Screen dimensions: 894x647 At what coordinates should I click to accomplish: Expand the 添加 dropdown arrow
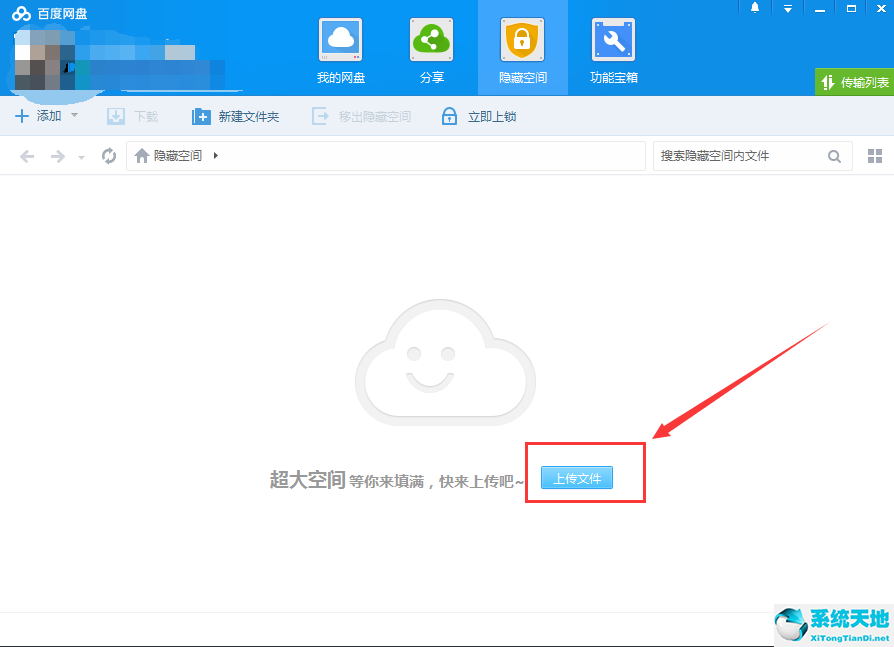[74, 116]
